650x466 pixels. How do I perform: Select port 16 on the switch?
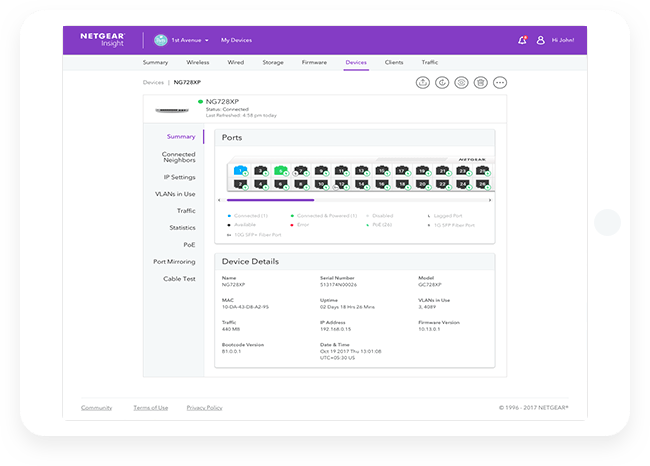[x=382, y=184]
